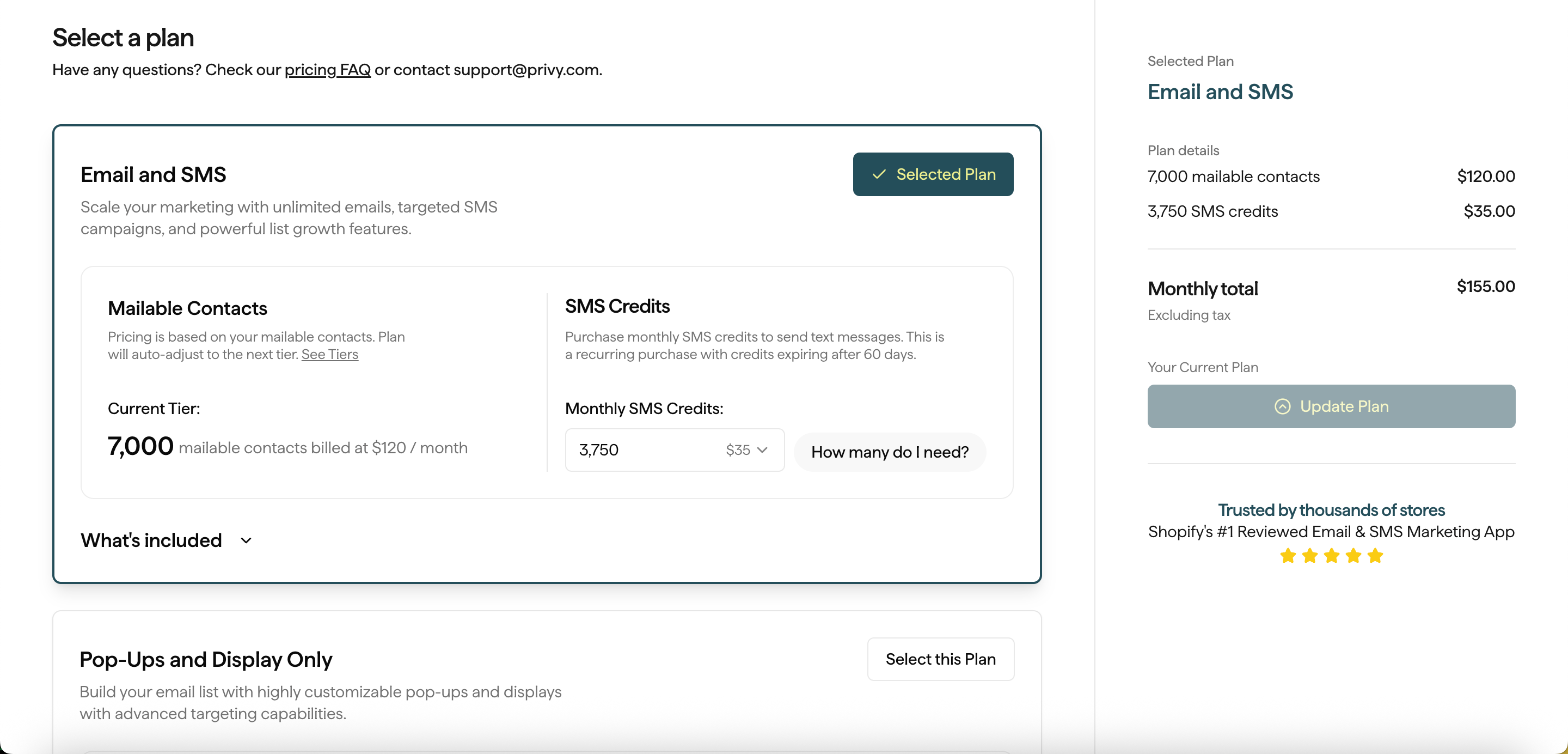The height and width of the screenshot is (754, 1568).
Task: Click the Select a plan page title
Action: (x=123, y=38)
